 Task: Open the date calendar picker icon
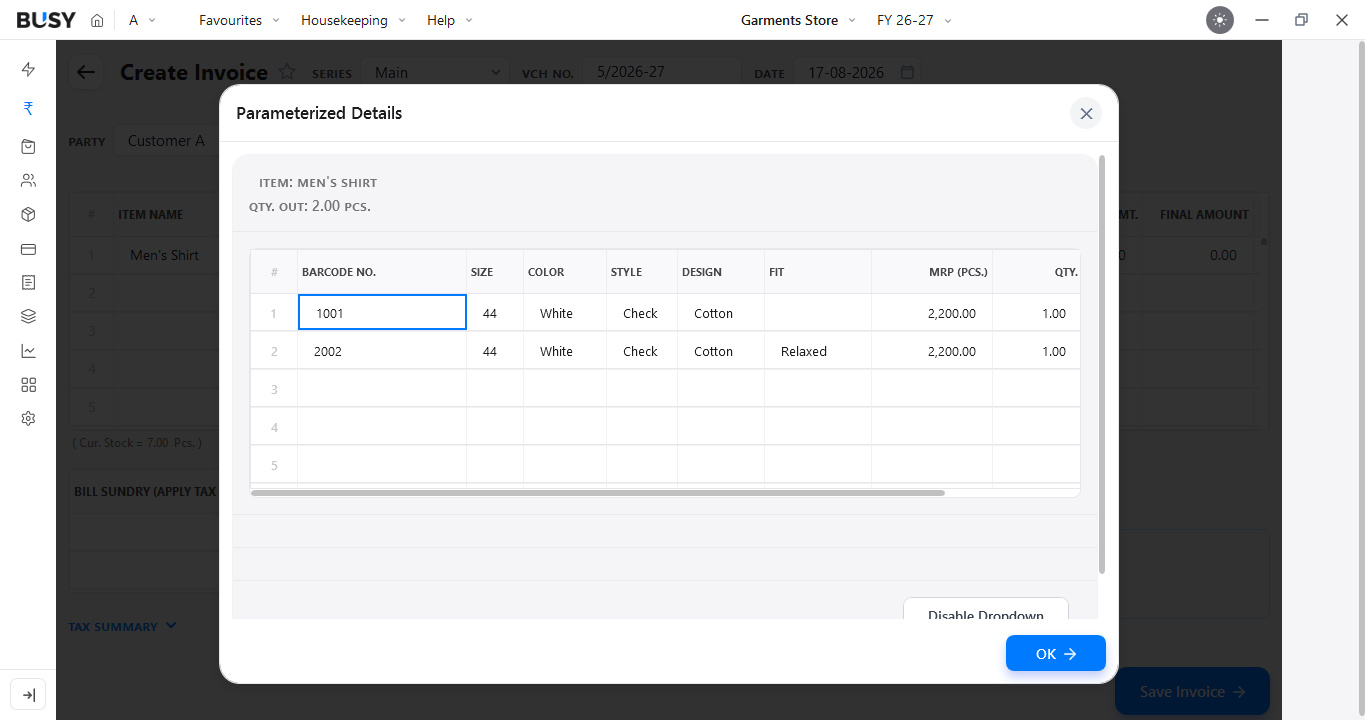[907, 72]
